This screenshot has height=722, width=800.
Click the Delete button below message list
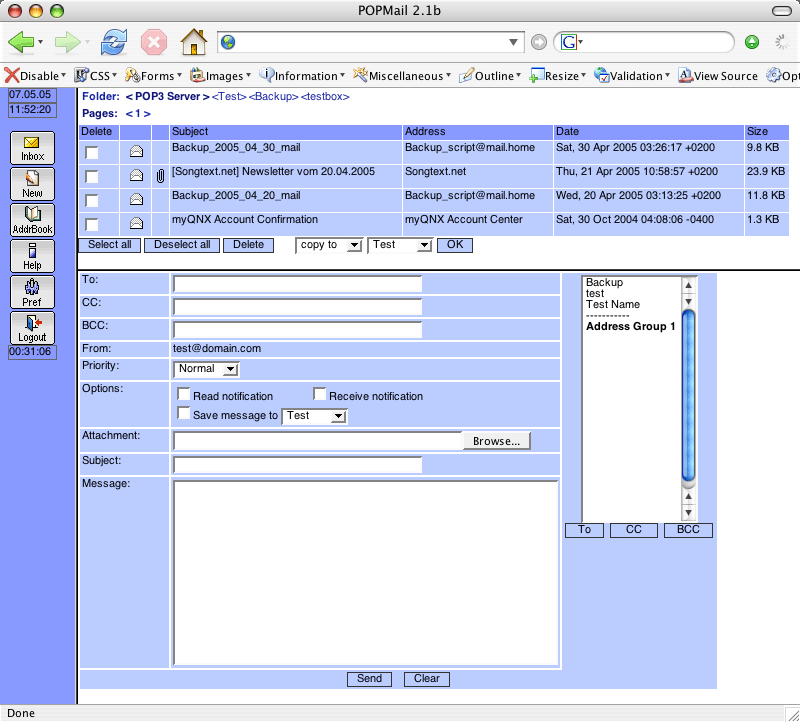(248, 245)
